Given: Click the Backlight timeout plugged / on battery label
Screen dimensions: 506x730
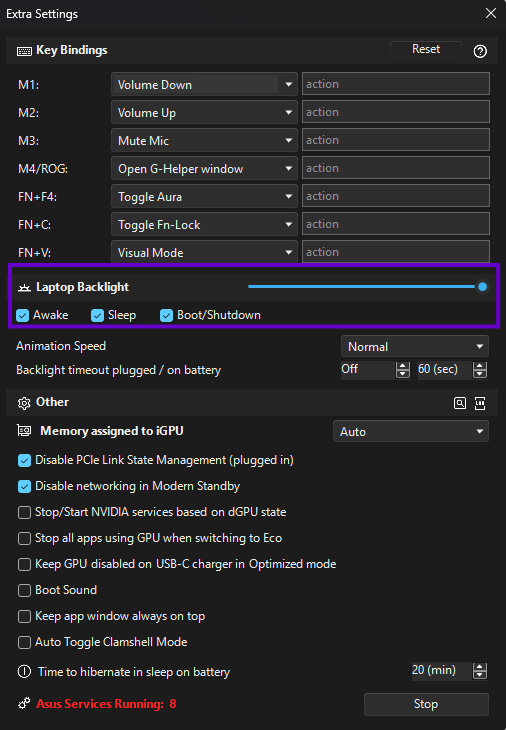Looking at the screenshot, I should click(x=118, y=370).
